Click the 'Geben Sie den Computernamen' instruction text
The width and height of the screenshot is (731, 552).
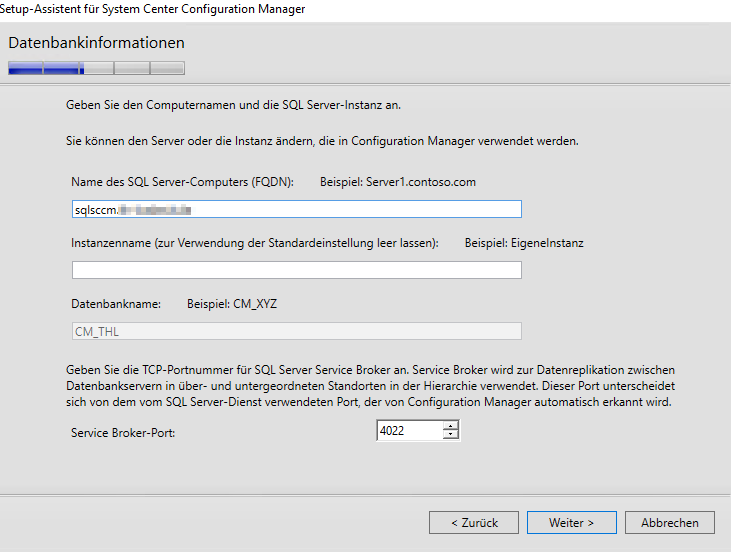233,105
